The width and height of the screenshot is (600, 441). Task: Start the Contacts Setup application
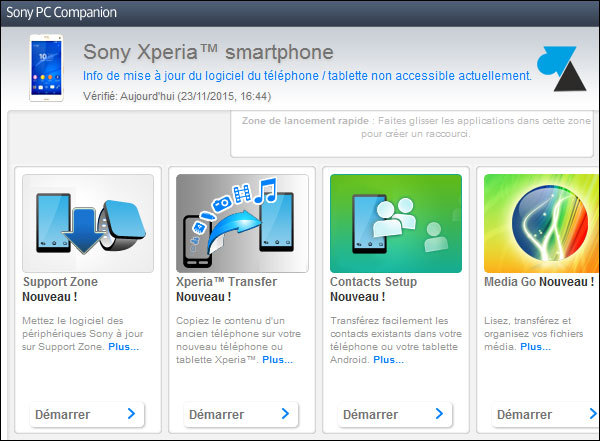(395, 414)
